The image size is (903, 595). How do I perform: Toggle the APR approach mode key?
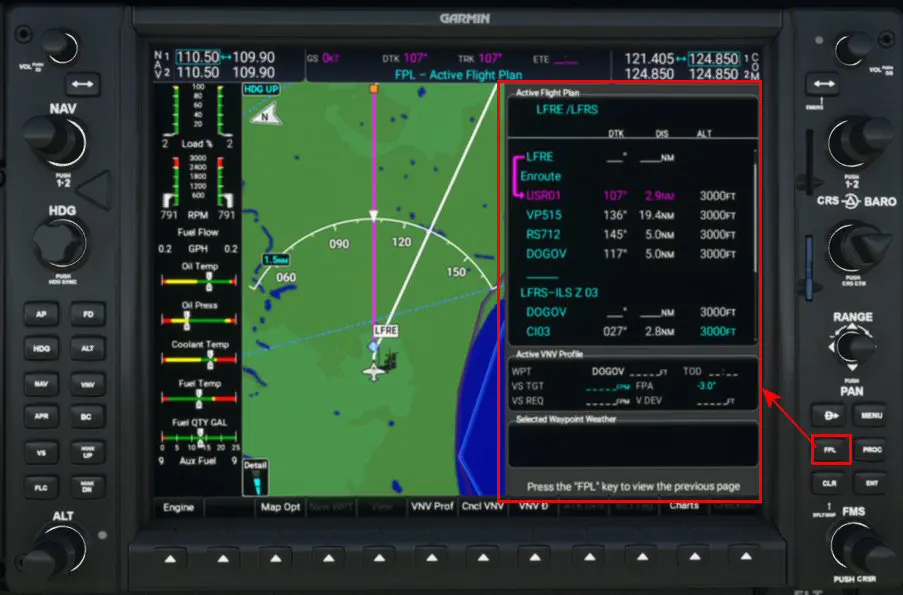coord(41,416)
